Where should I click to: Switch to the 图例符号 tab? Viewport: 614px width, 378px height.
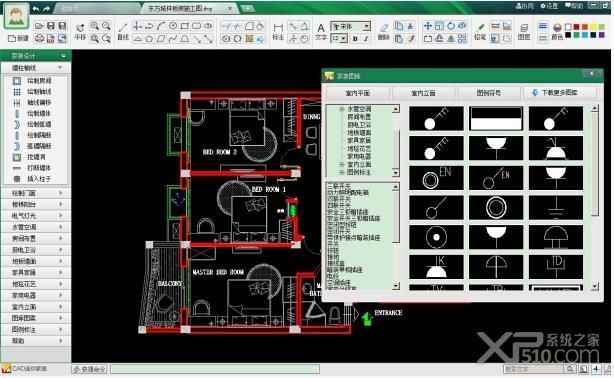click(x=488, y=93)
